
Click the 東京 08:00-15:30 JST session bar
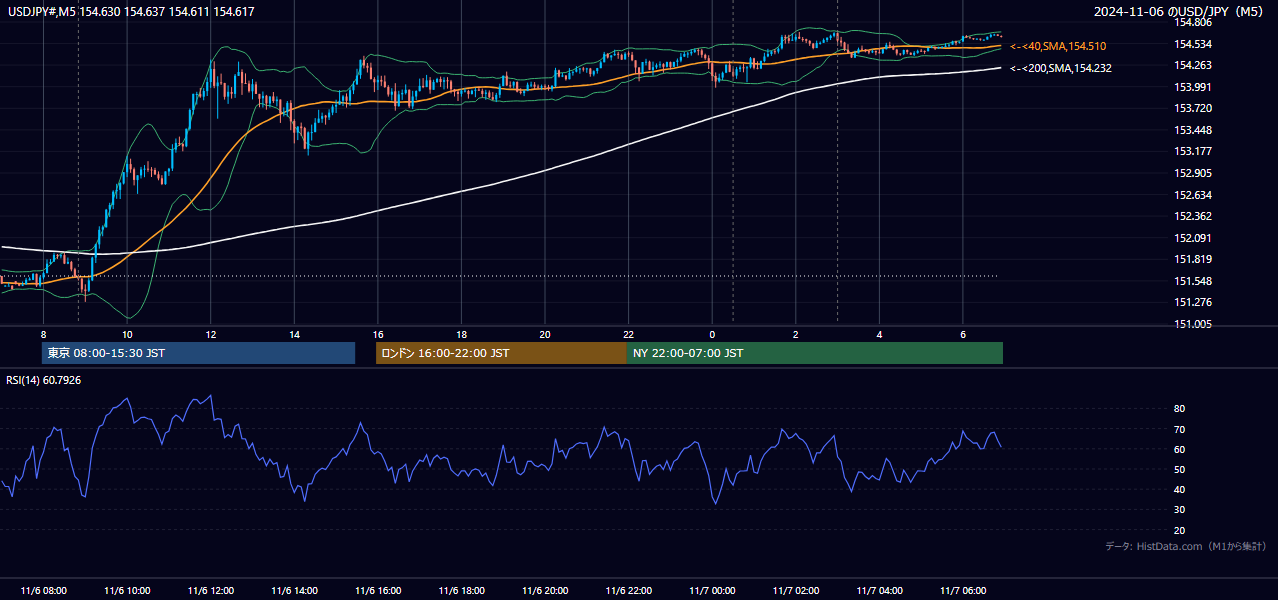(198, 353)
